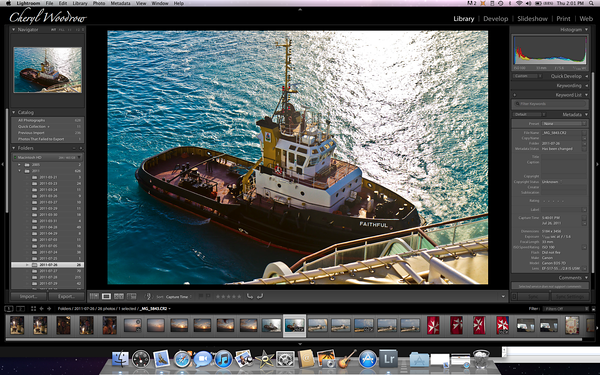The image size is (600, 375).
Task: Click the Filter Keywords search field
Action: pyautogui.click(x=550, y=104)
